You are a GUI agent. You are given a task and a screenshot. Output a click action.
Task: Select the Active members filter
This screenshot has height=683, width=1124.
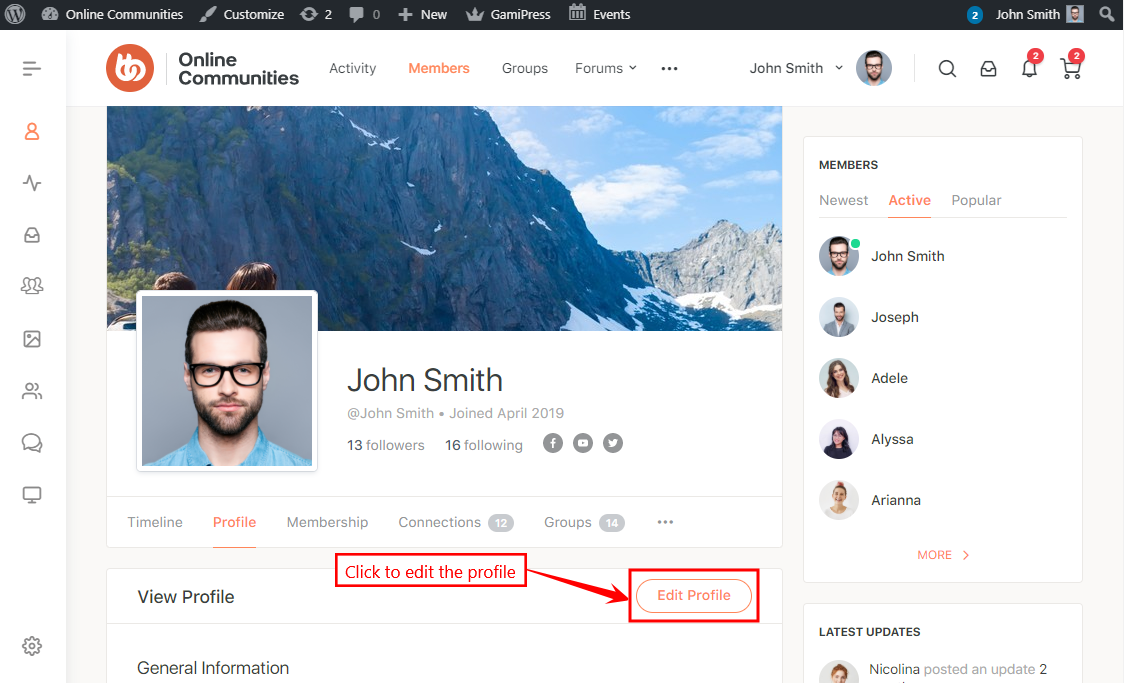click(909, 200)
